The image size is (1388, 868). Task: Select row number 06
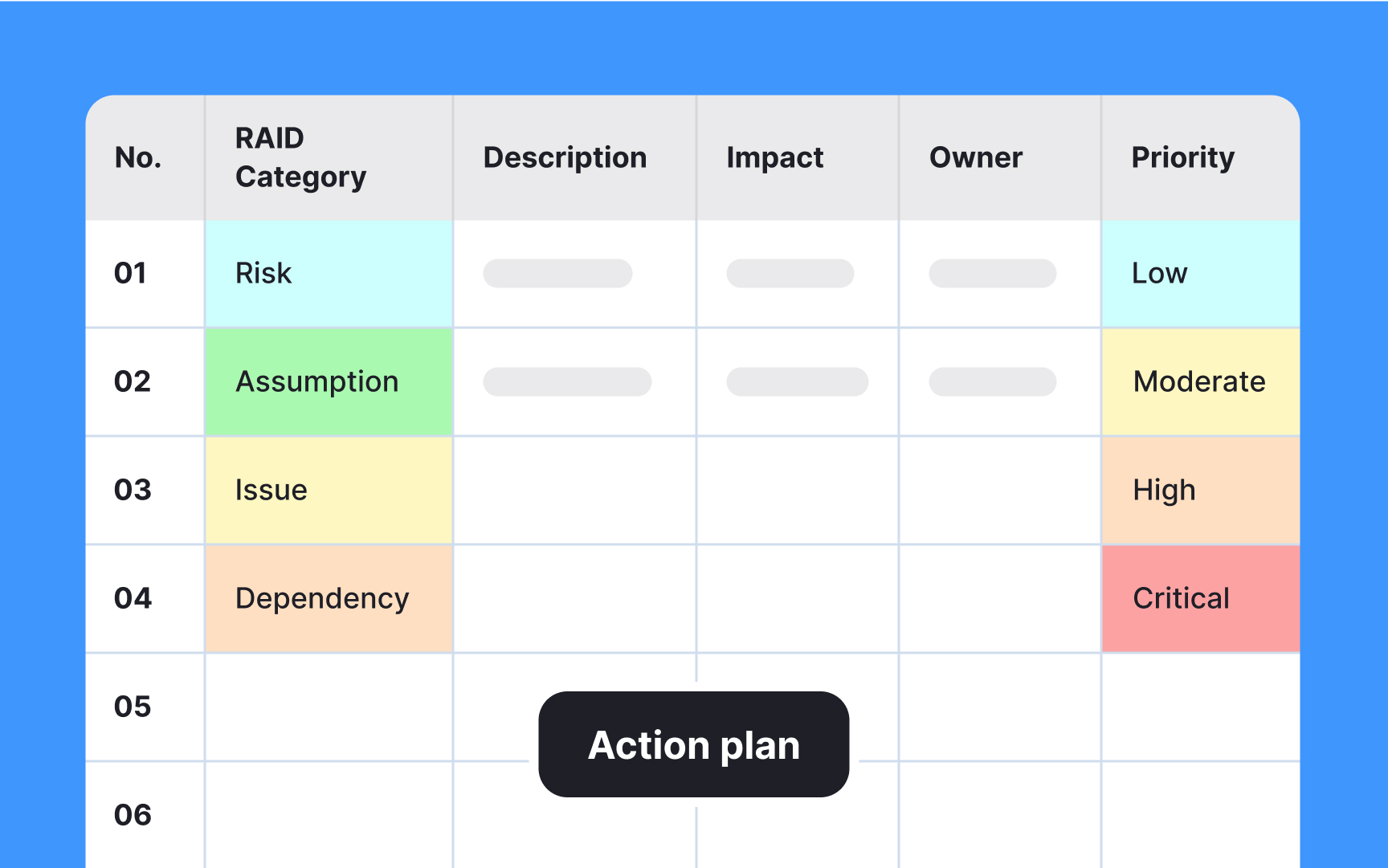[x=133, y=815]
